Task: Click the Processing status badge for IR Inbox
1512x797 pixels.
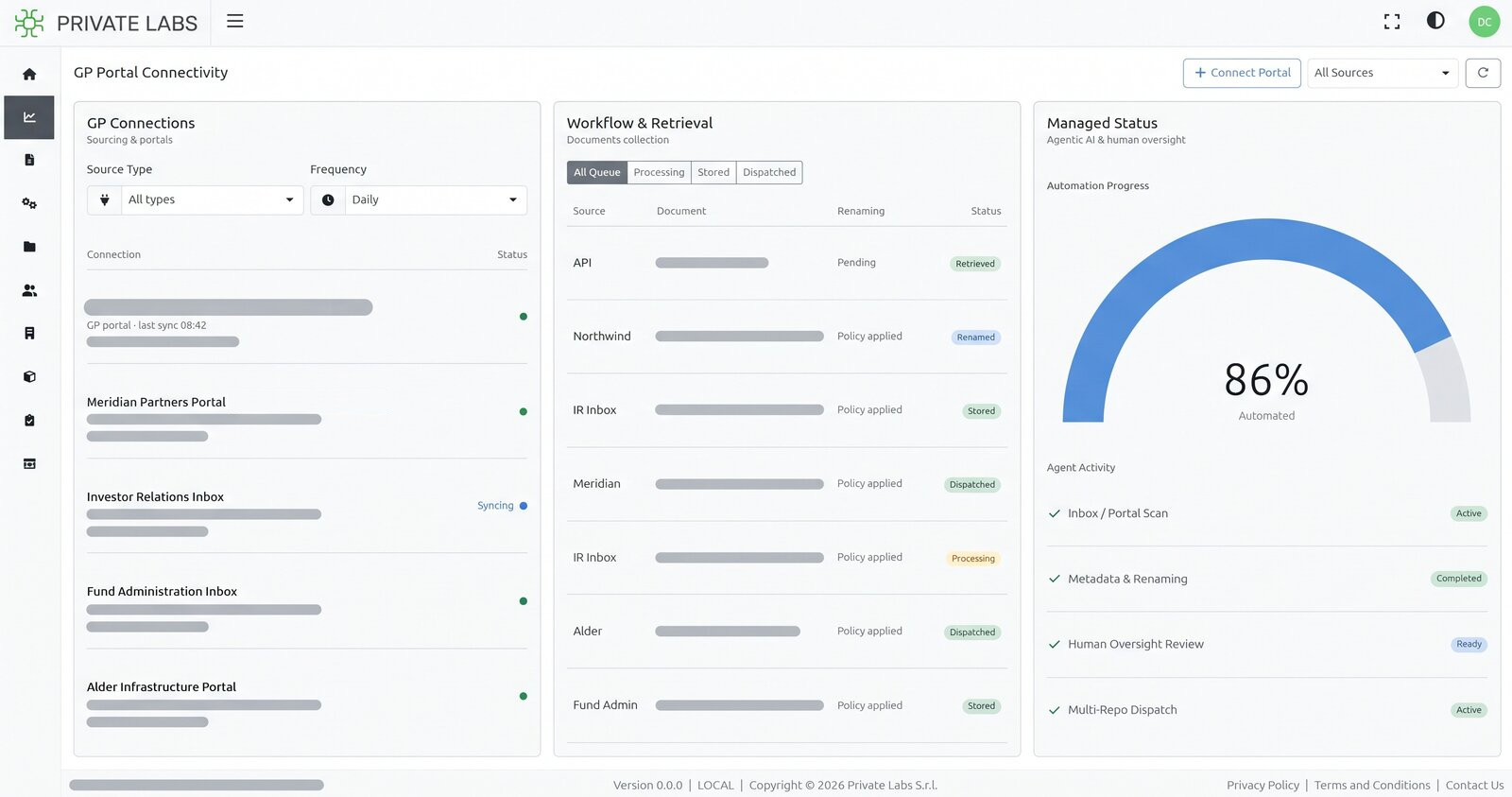Action: pos(973,559)
